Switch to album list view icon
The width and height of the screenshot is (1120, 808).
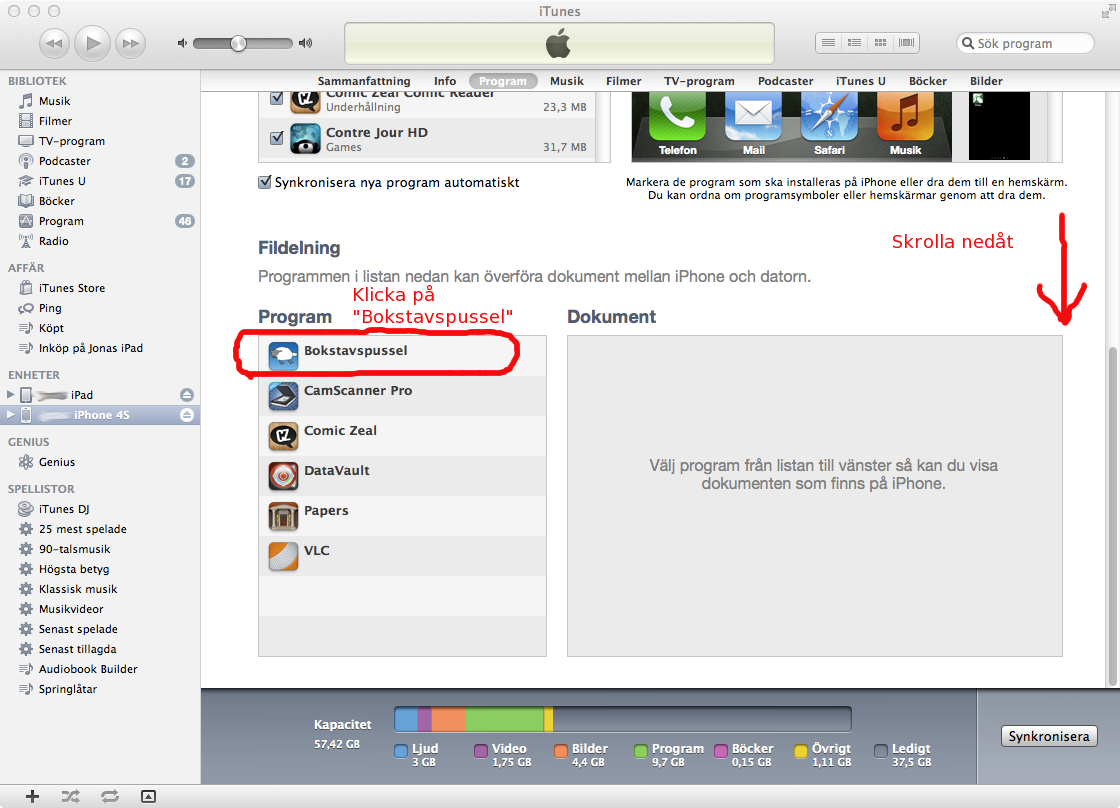pos(854,43)
